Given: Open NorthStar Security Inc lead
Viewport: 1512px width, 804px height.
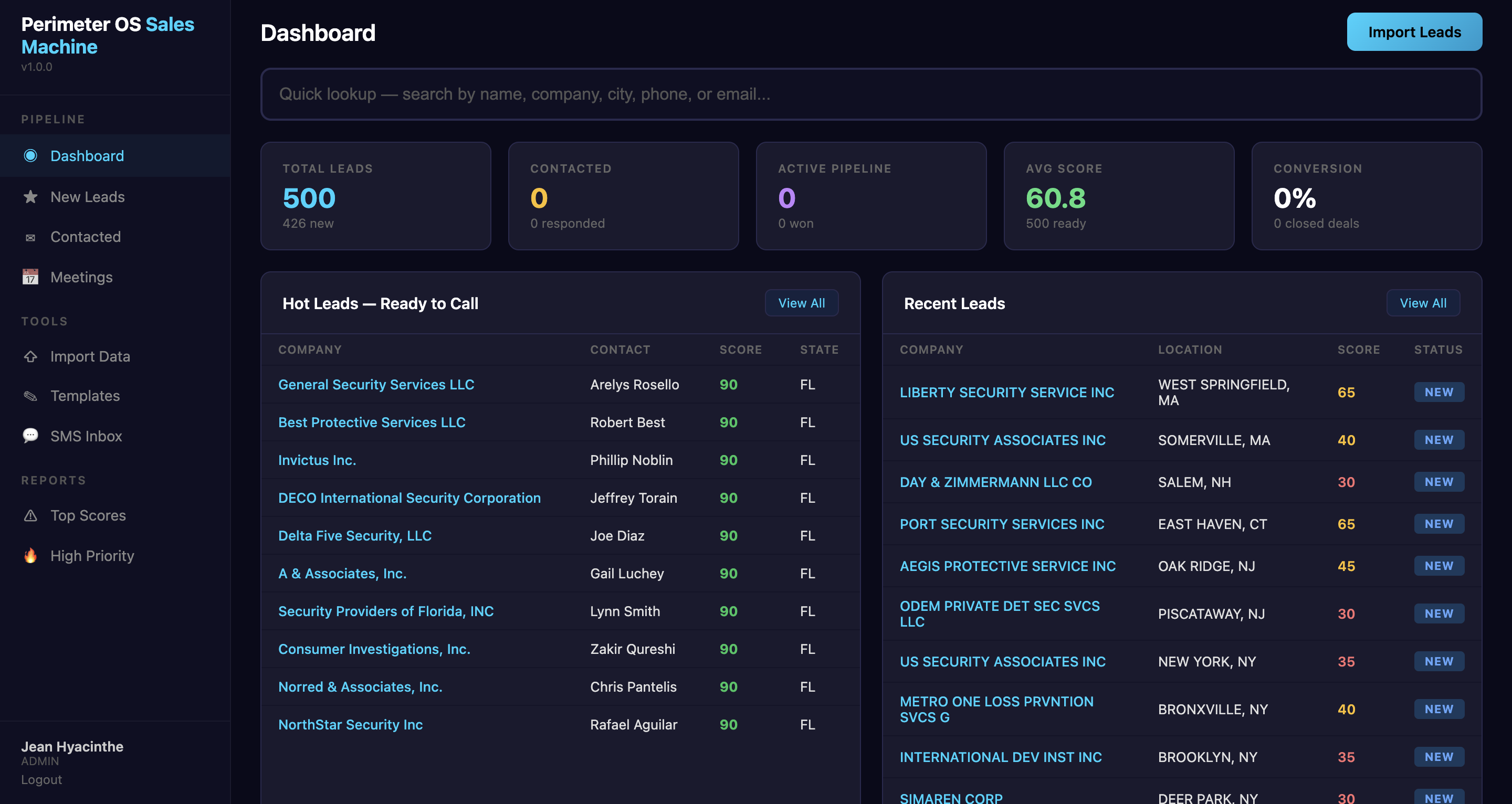Looking at the screenshot, I should coord(350,724).
